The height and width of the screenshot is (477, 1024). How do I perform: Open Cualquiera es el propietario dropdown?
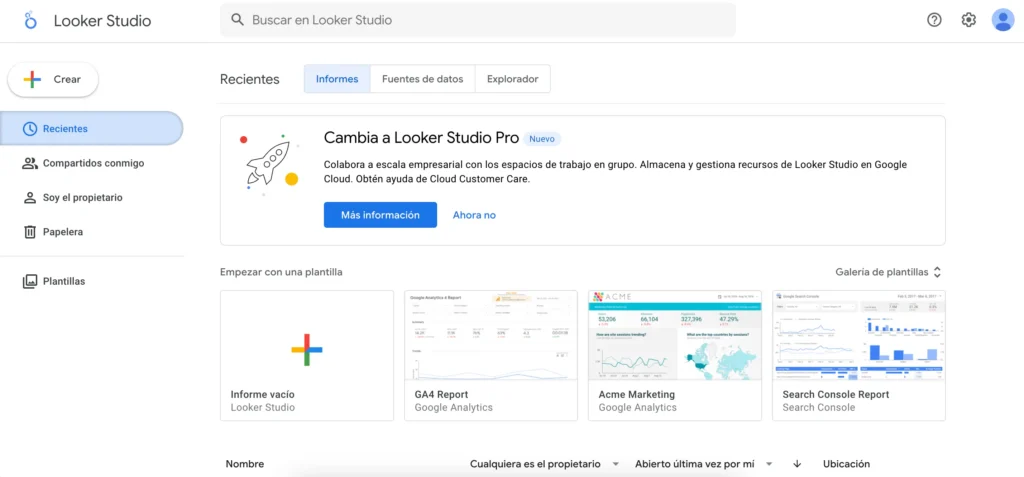(x=545, y=464)
